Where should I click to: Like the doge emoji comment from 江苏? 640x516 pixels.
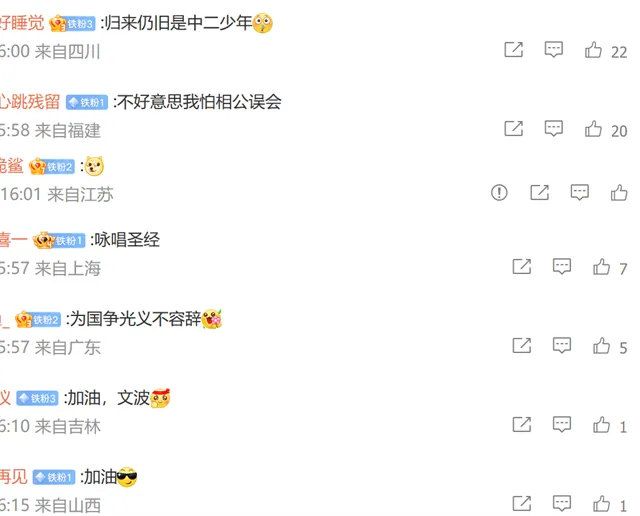[x=619, y=193]
